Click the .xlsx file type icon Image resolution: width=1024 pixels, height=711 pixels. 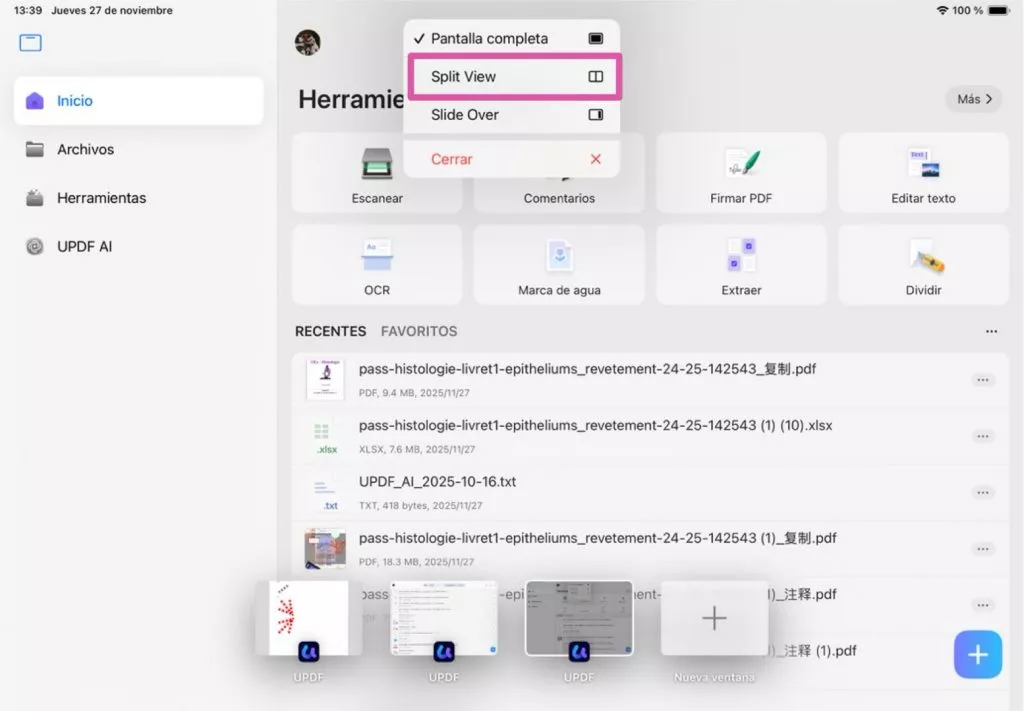[x=325, y=437]
